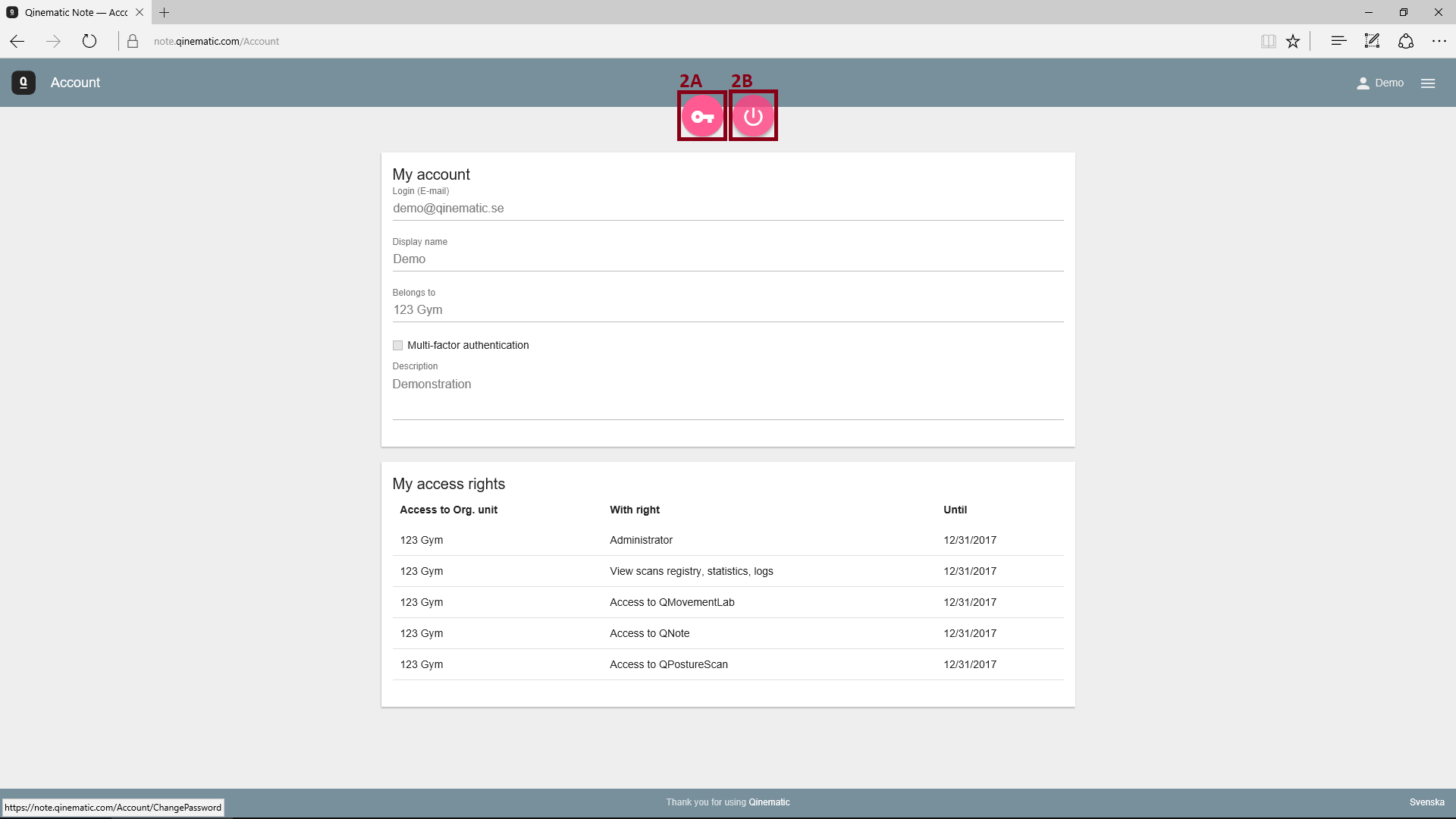Open a new browser tab
The image size is (1456, 819).
tap(165, 12)
